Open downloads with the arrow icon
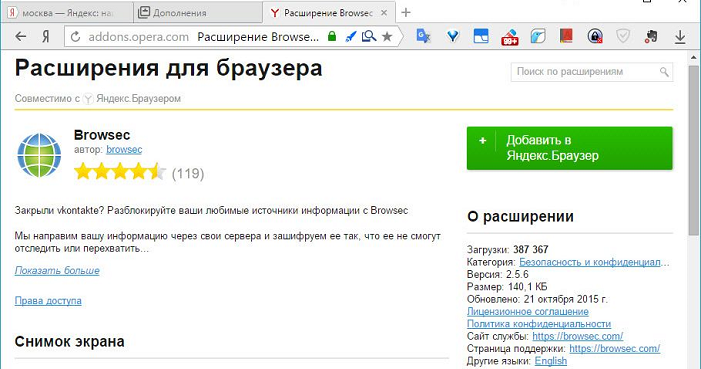This screenshot has height=369, width=701. [x=680, y=37]
